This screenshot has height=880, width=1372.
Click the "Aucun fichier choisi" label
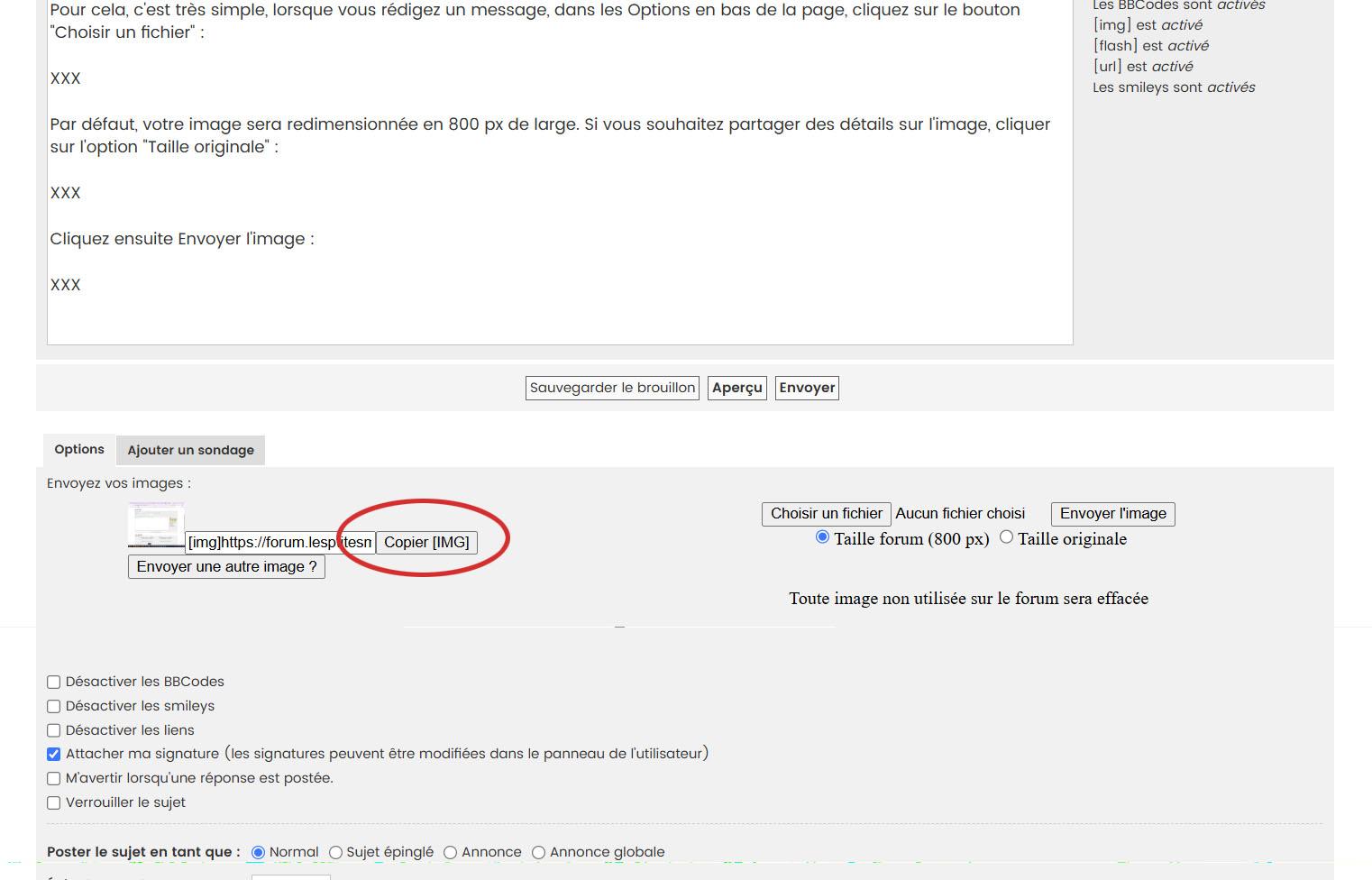(960, 513)
